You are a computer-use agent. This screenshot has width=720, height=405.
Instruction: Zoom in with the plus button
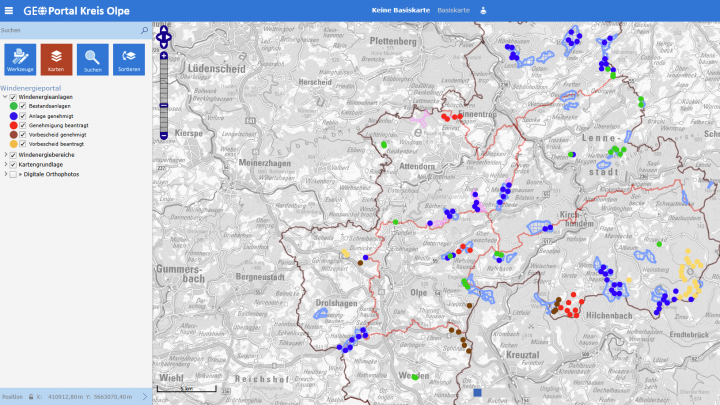coord(164,56)
